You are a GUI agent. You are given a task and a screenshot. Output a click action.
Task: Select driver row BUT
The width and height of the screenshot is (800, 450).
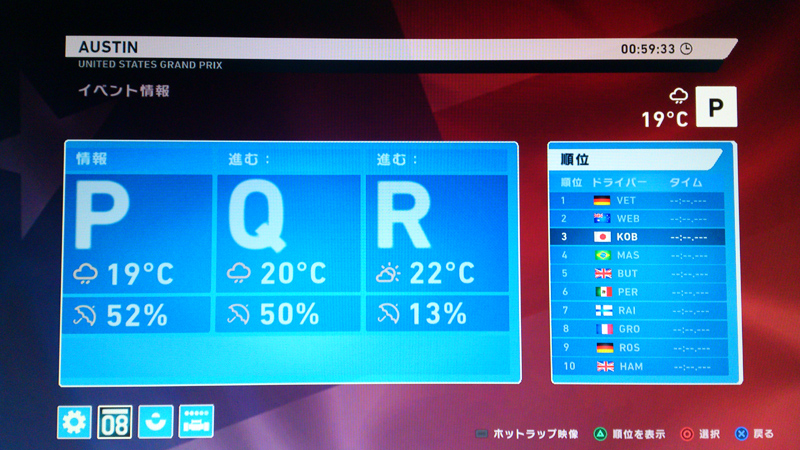click(x=639, y=273)
